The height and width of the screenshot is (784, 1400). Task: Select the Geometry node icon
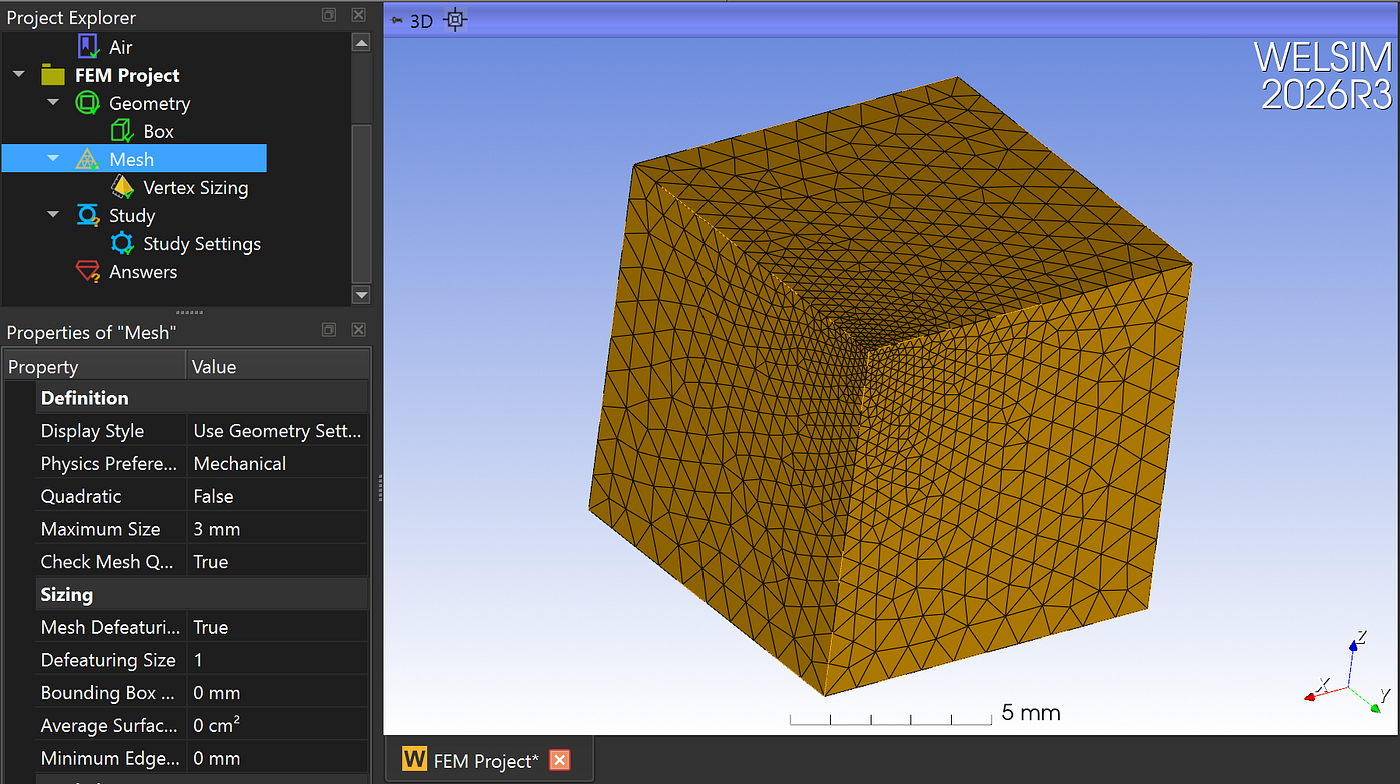click(88, 103)
